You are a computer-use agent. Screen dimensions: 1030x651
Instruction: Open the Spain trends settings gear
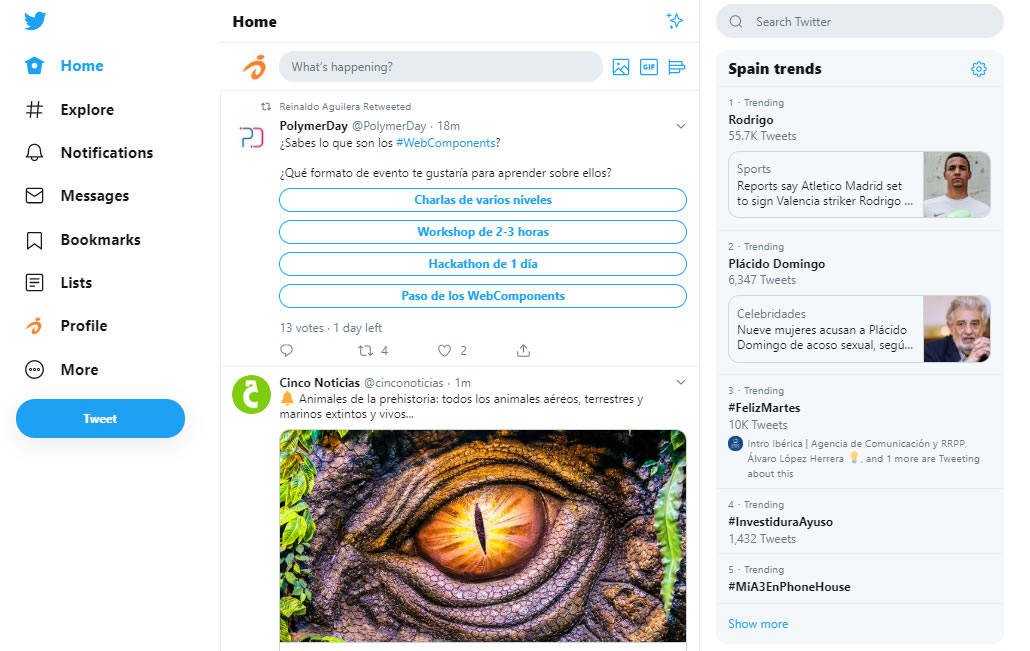pos(978,68)
